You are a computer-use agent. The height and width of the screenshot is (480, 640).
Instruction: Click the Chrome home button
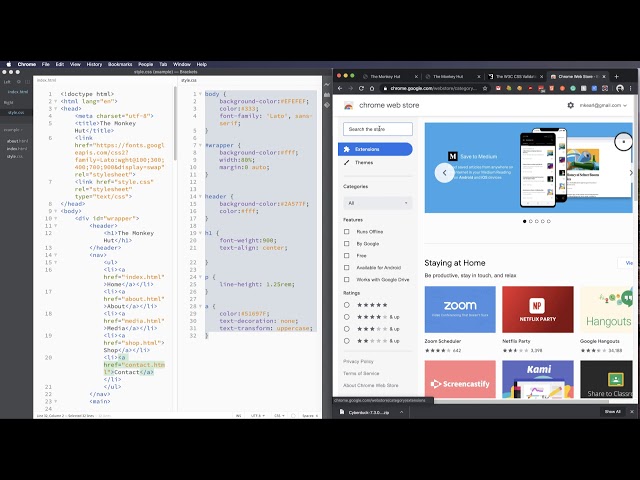[x=372, y=88]
